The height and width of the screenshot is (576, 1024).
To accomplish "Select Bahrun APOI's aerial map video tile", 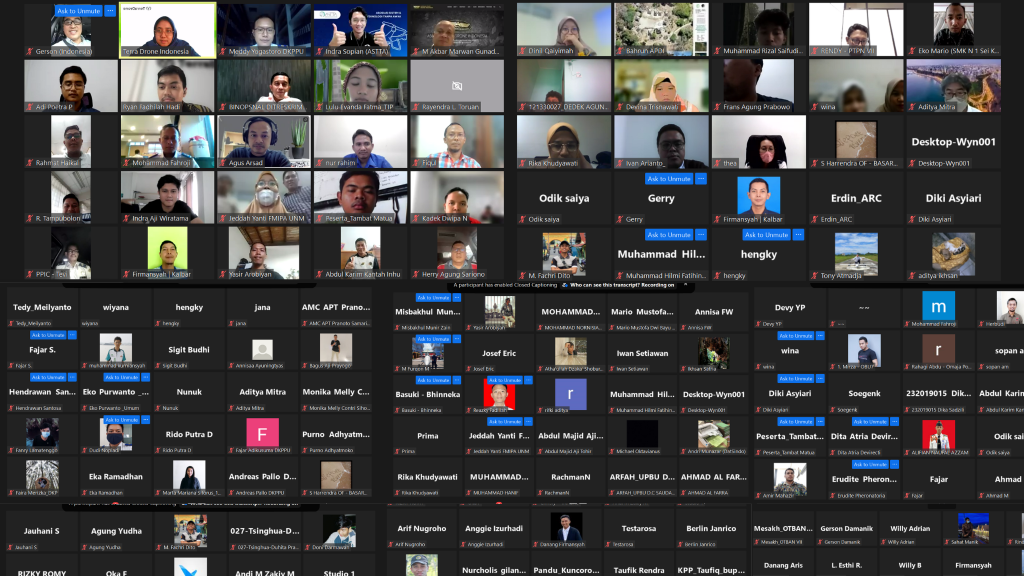I will point(660,30).
